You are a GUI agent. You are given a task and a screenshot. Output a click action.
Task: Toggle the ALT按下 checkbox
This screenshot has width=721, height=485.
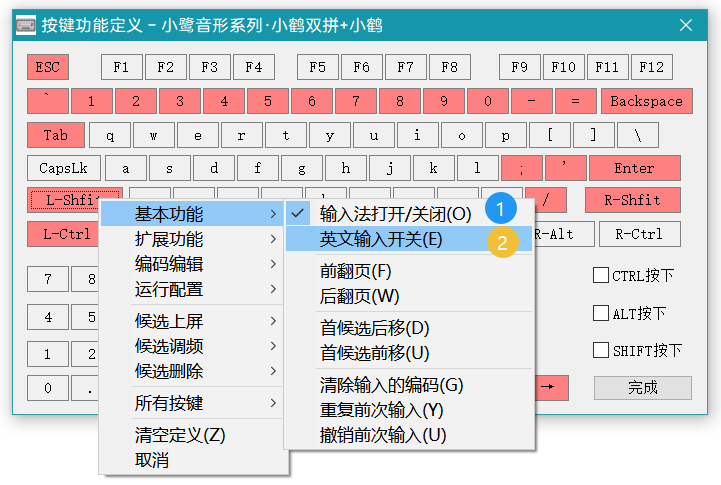click(601, 313)
